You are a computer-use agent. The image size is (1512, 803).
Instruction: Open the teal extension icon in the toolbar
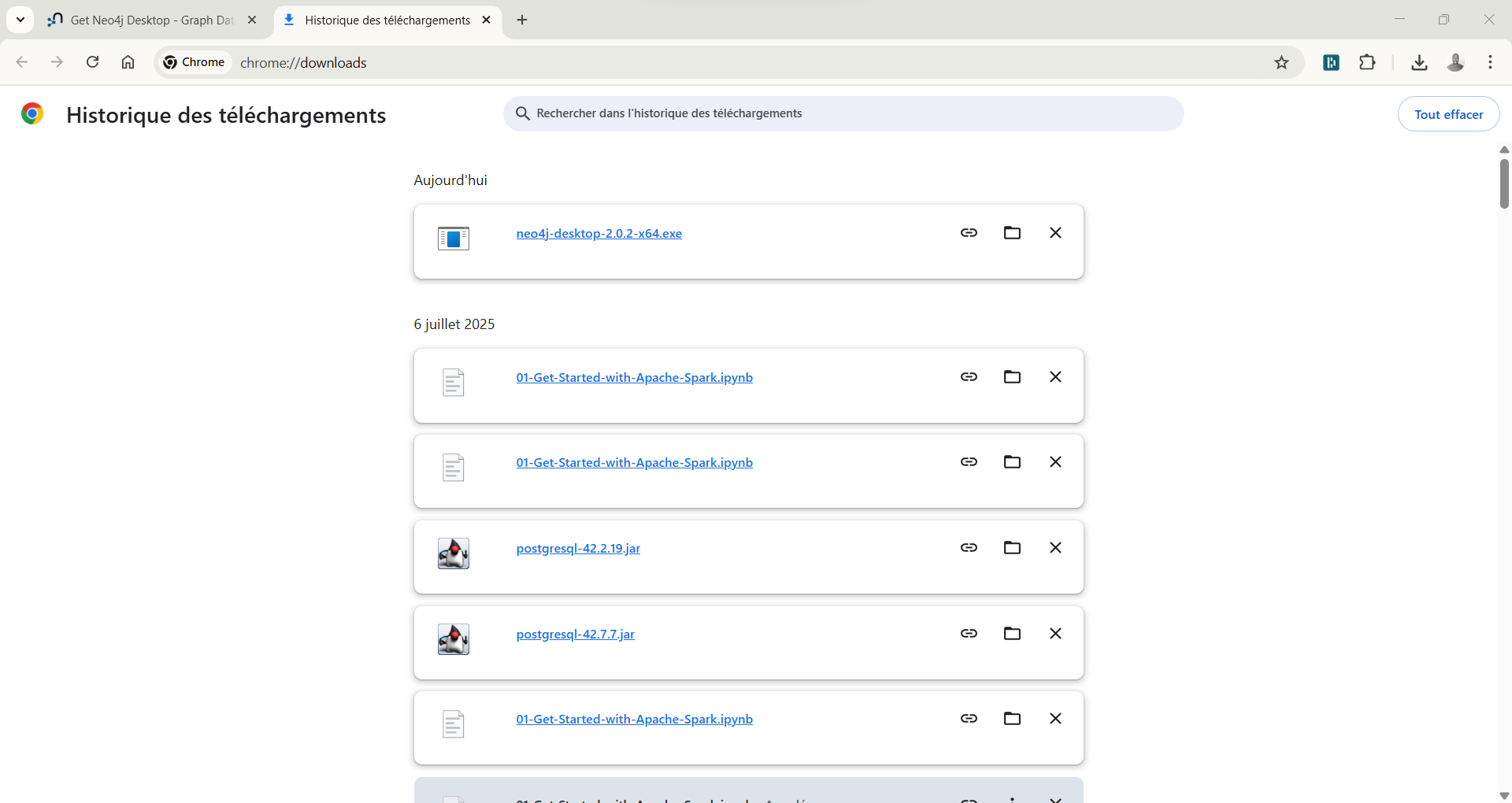pos(1331,62)
